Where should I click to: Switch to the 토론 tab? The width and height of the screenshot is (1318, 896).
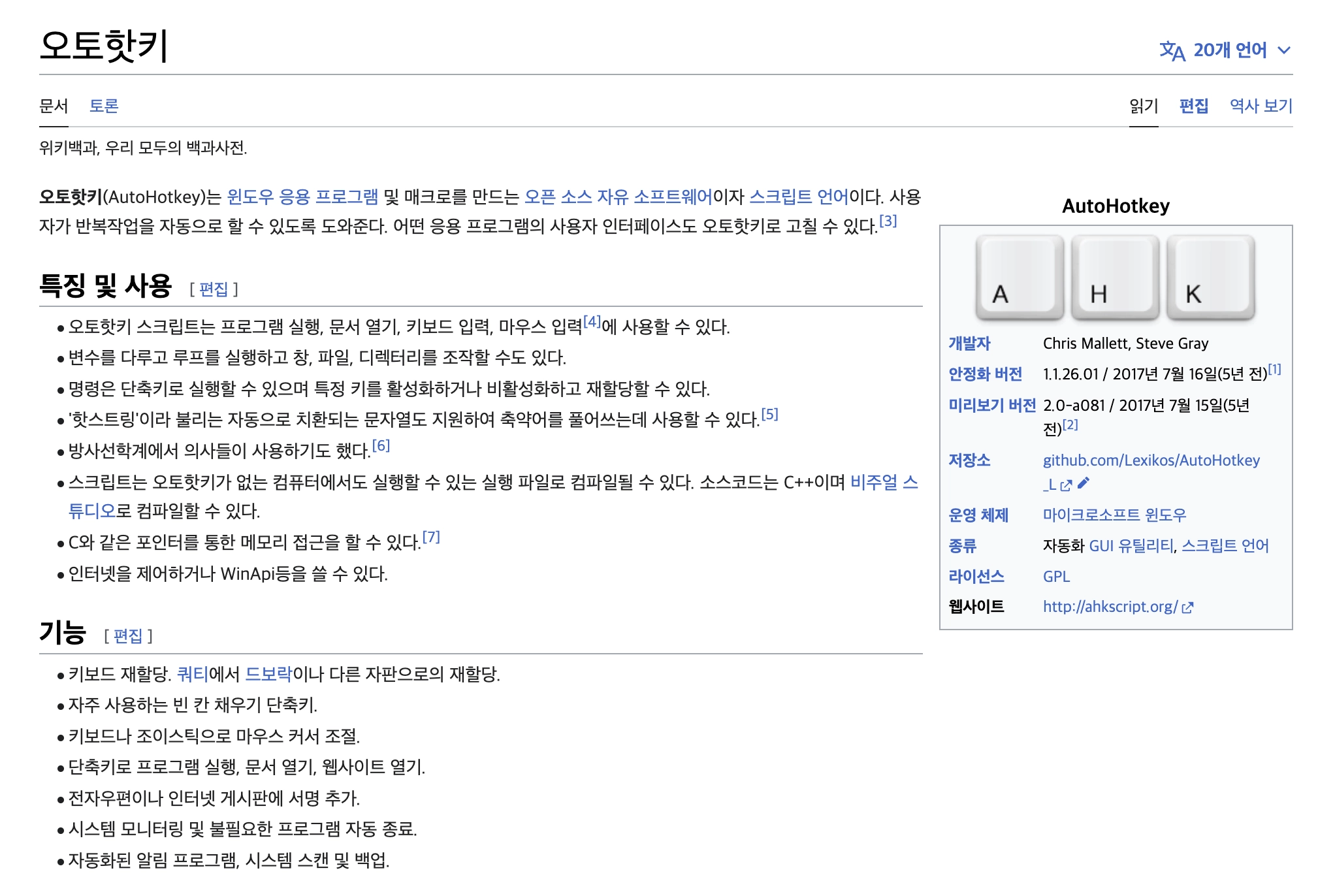click(104, 106)
